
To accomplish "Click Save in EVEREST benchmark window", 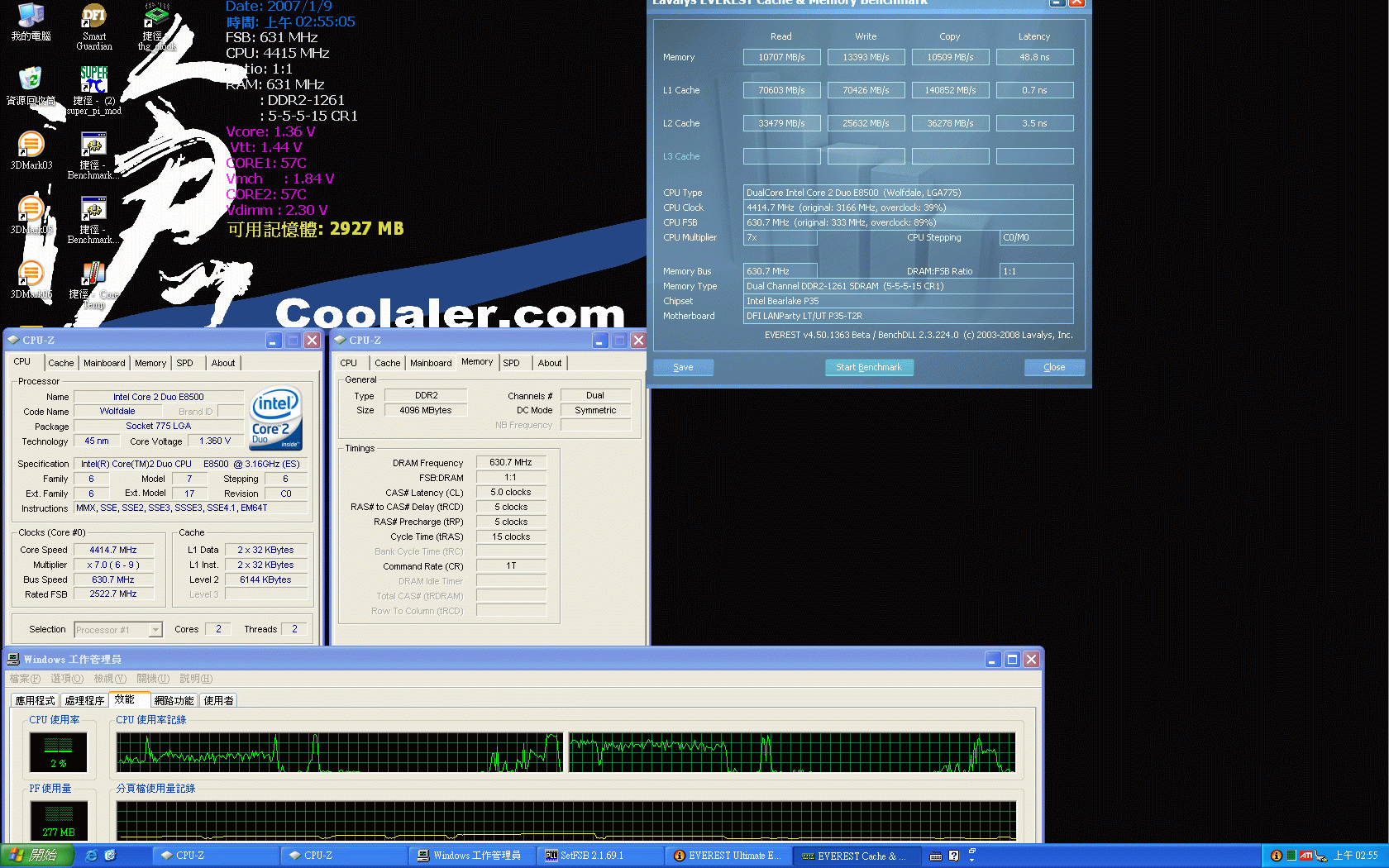I will [x=683, y=367].
